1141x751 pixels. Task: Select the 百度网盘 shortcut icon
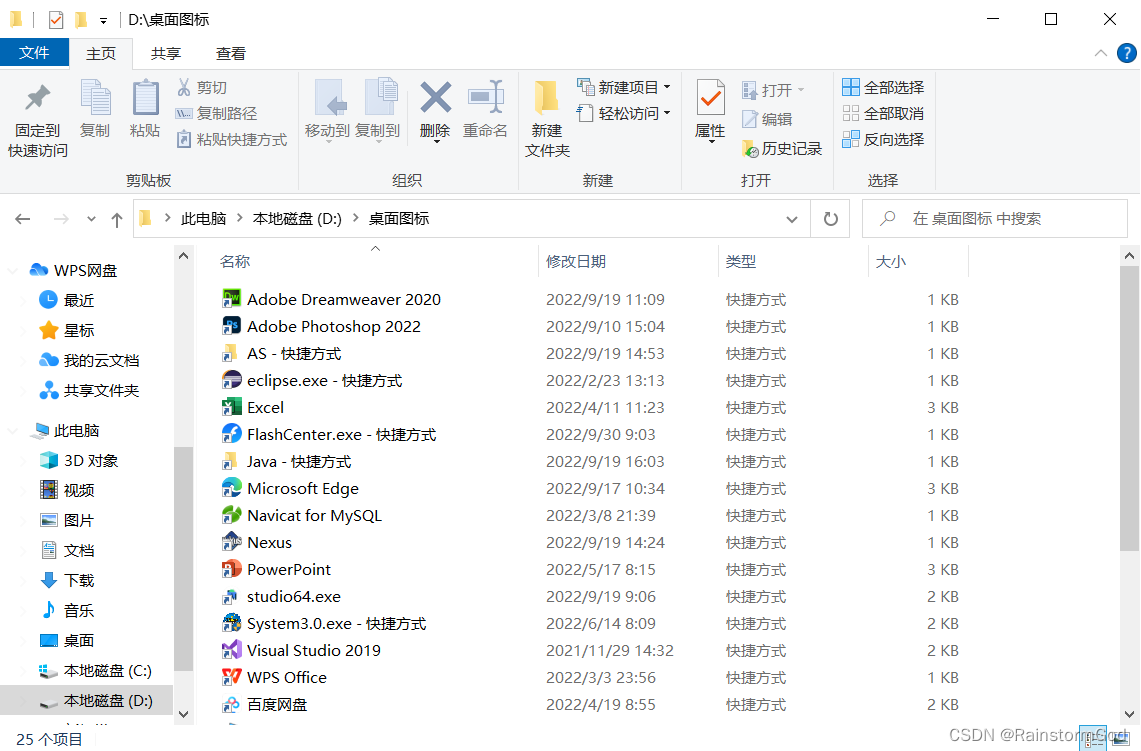point(231,704)
